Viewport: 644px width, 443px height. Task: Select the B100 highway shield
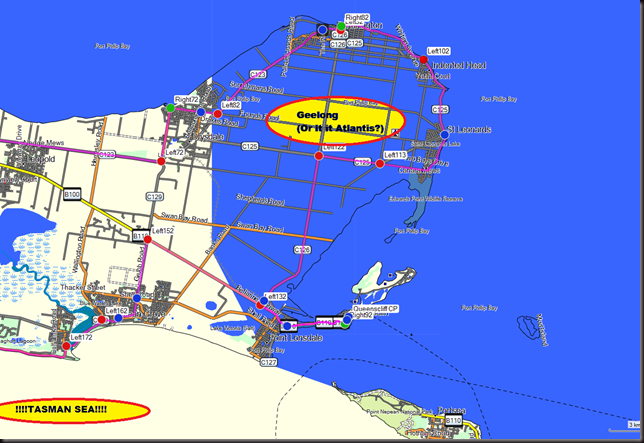(72, 194)
